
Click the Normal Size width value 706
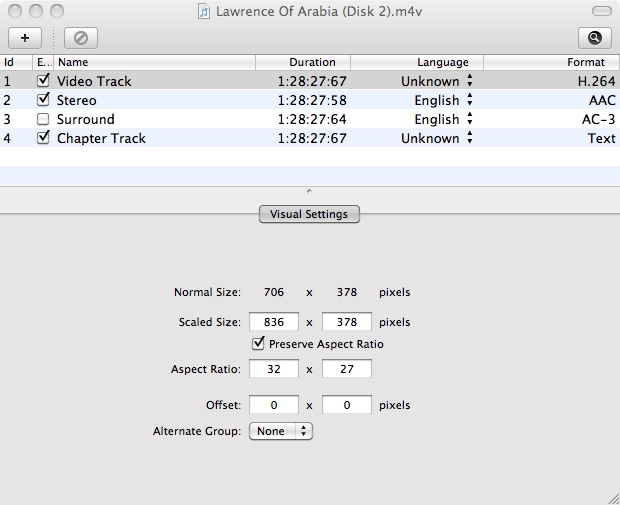pyautogui.click(x=274, y=292)
